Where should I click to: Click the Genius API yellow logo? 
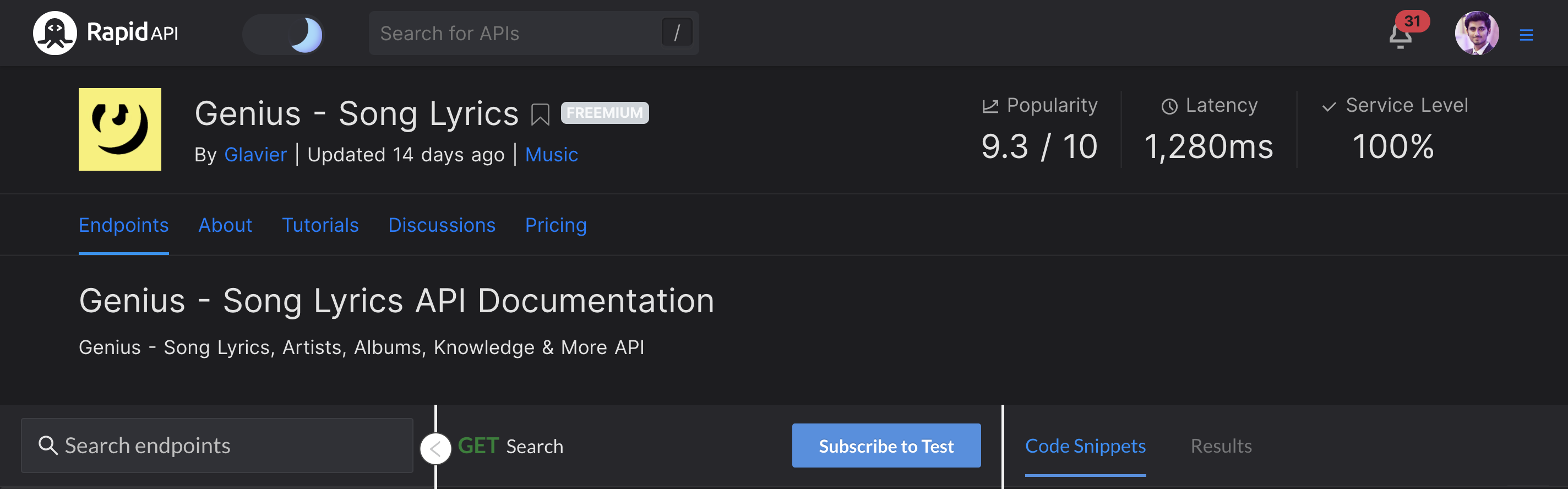(120, 129)
